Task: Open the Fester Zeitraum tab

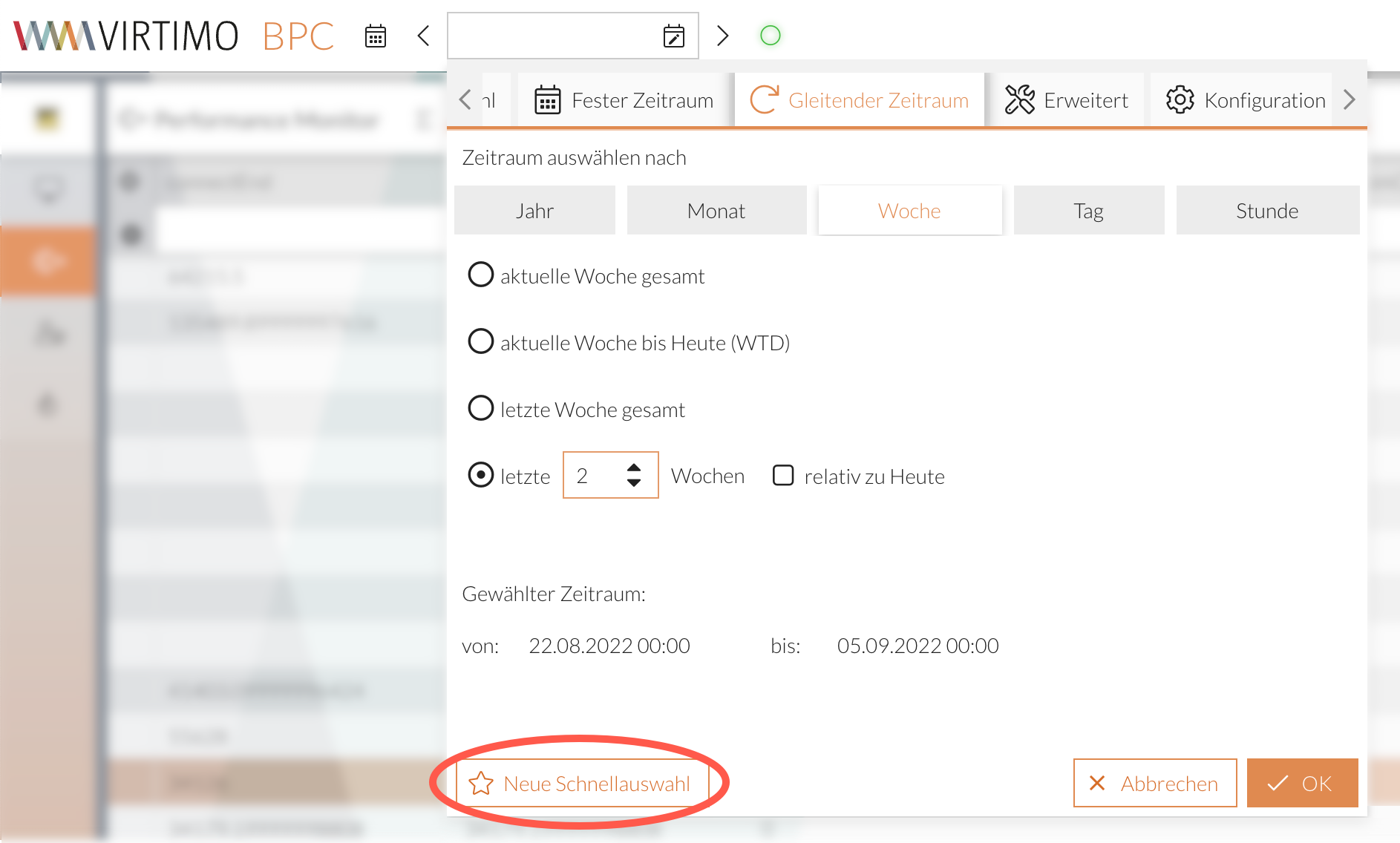Action: pos(624,100)
